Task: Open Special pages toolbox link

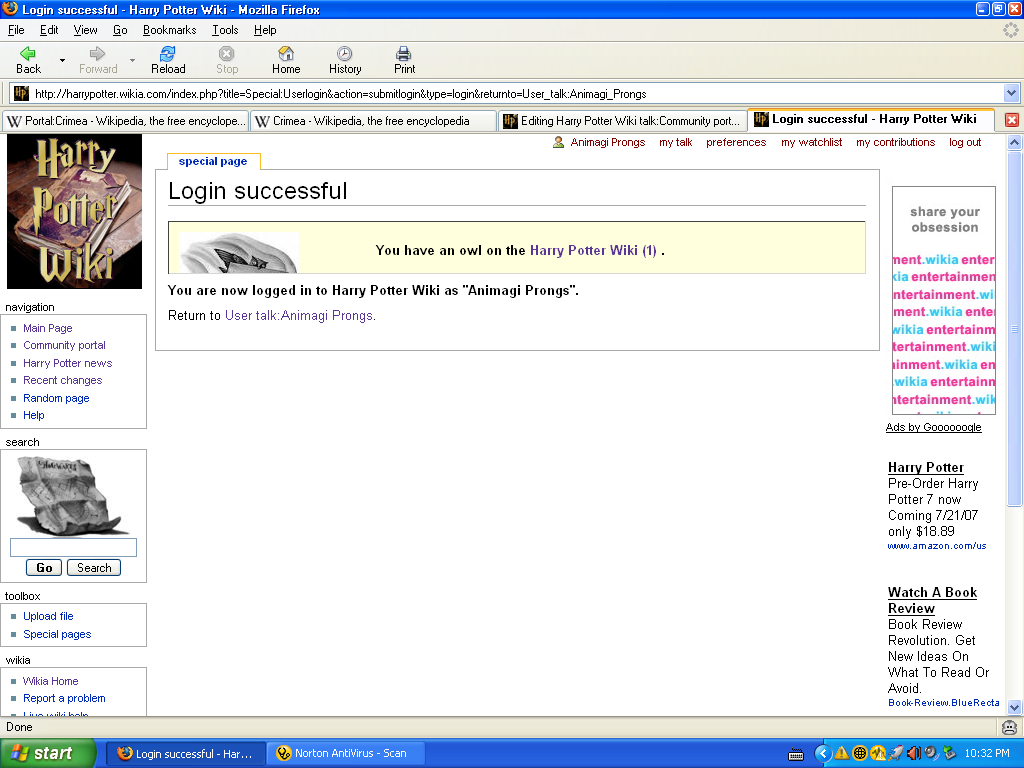Action: click(x=57, y=634)
